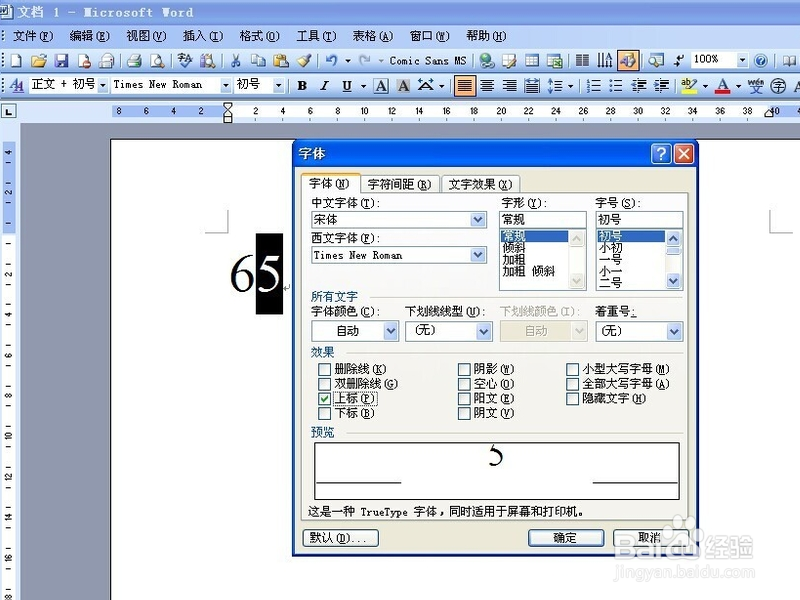Open the 字体颜色 font color dropdown
The width and height of the screenshot is (800, 600).
pos(390,331)
